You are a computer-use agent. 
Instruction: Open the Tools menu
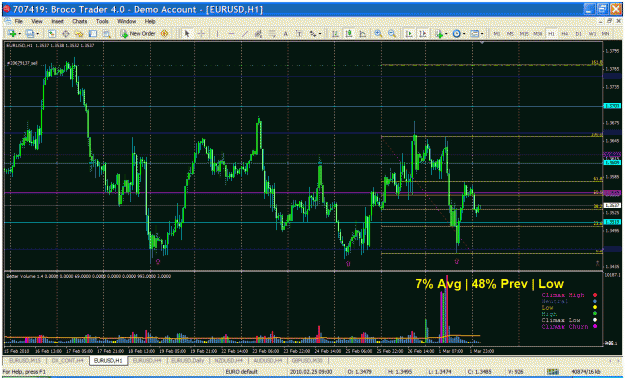tap(102, 21)
